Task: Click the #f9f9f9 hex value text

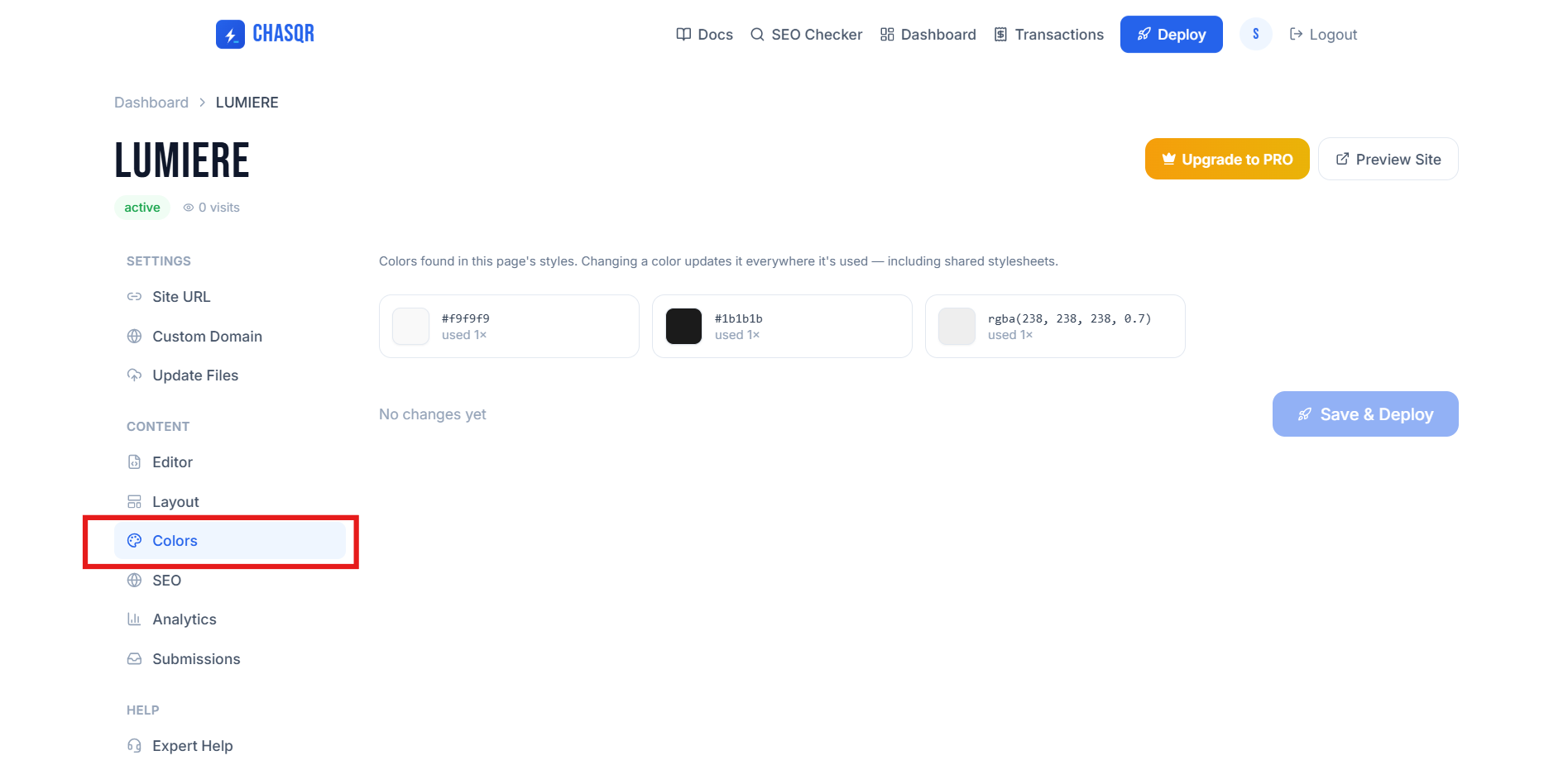Action: pyautogui.click(x=466, y=318)
